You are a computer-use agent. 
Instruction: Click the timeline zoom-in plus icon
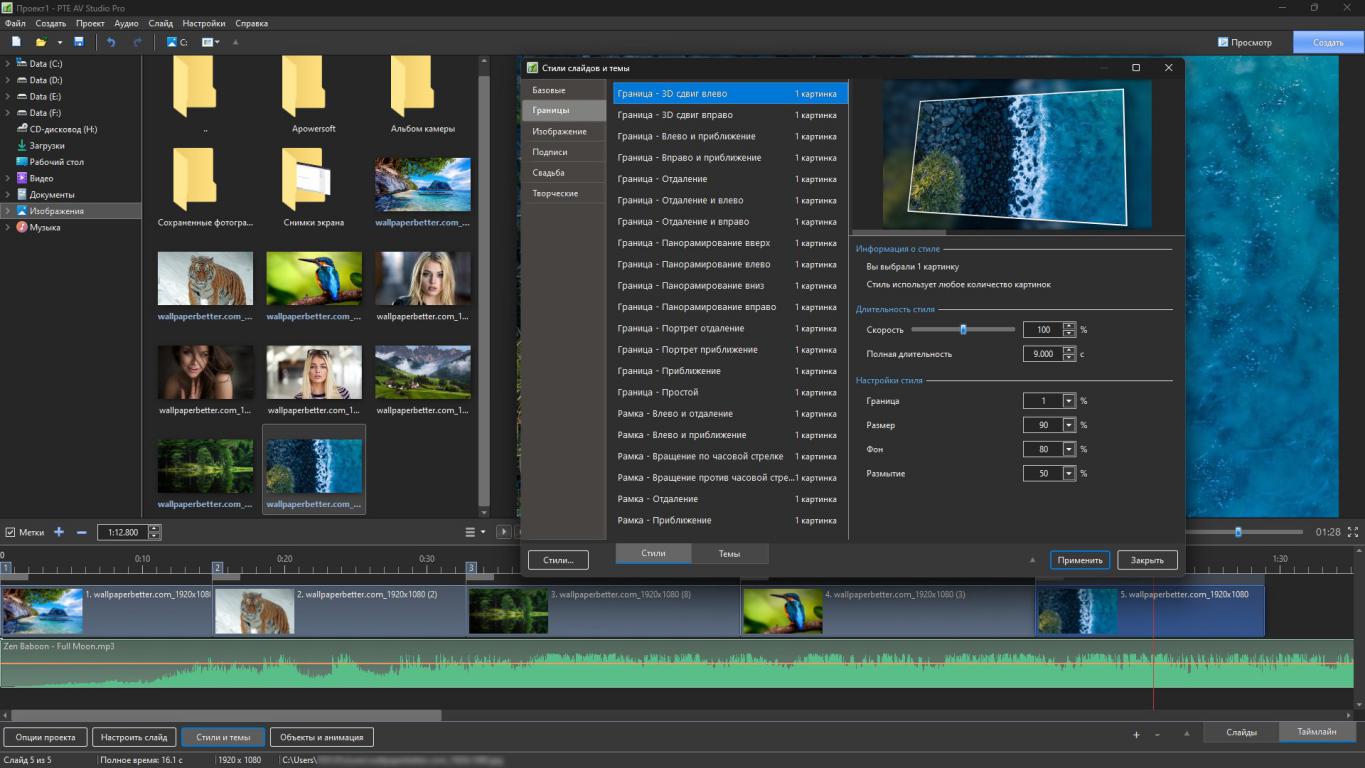click(x=1136, y=735)
